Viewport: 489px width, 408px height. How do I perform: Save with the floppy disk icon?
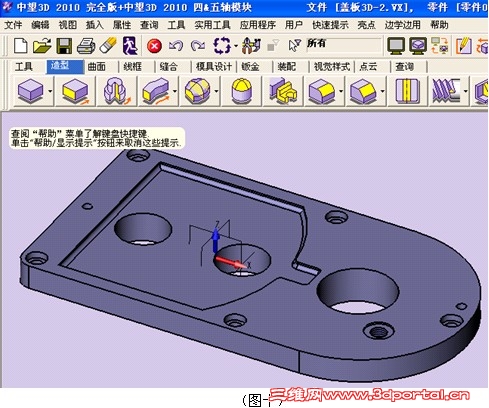[64, 46]
